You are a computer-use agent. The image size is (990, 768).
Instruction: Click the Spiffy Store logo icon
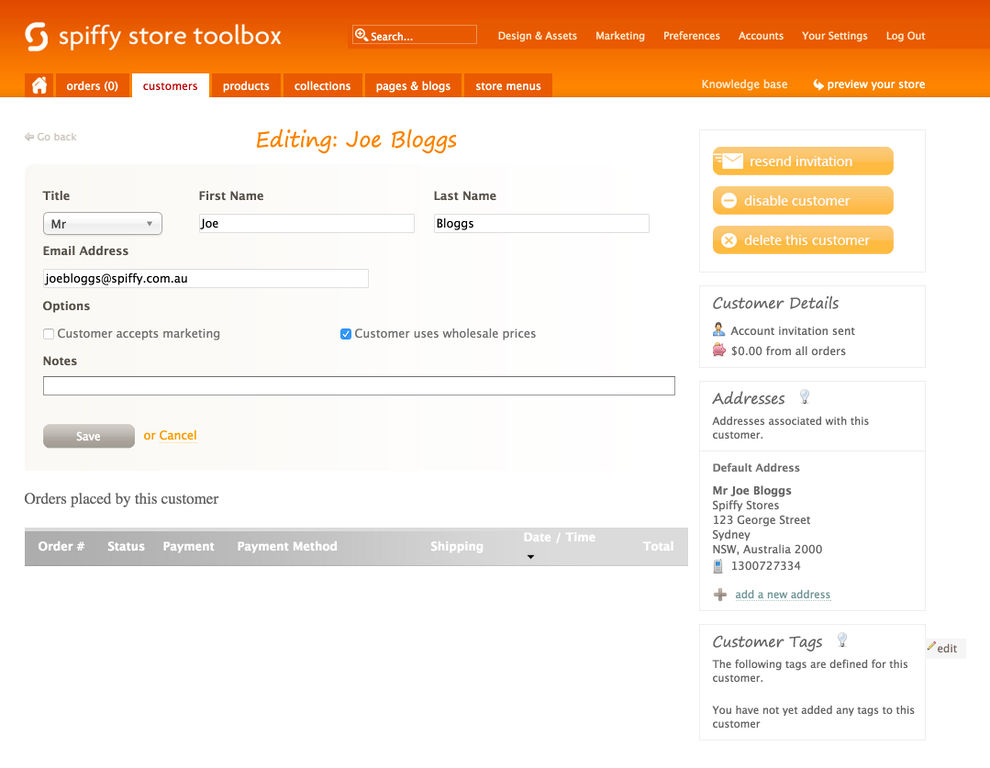[37, 36]
